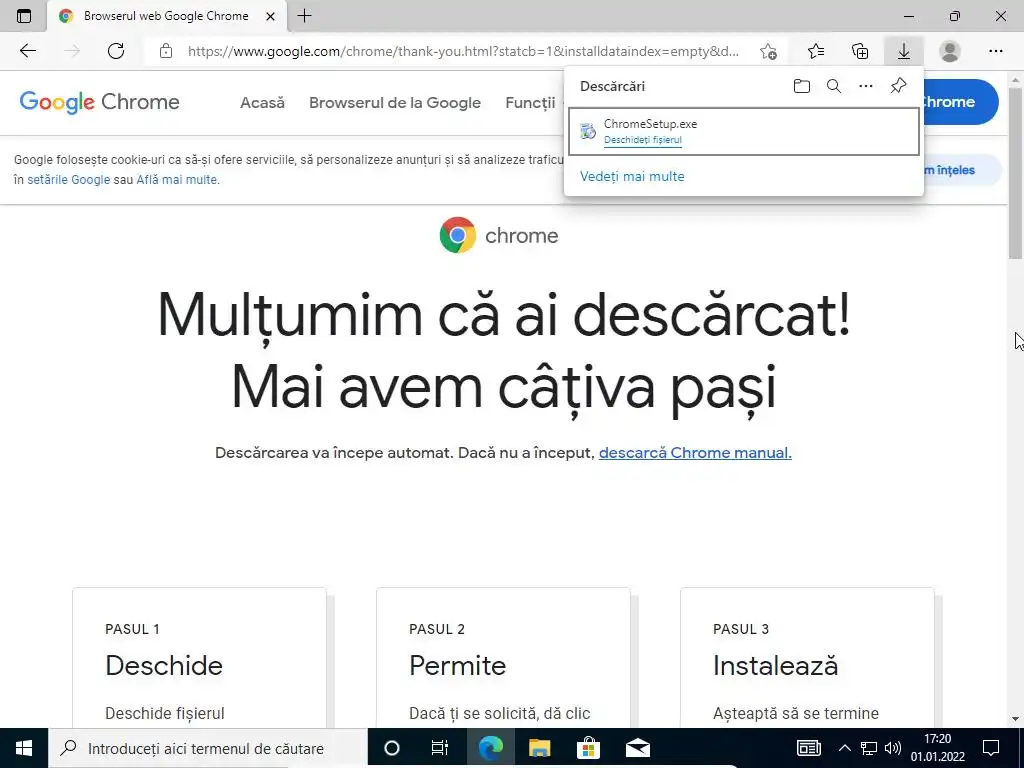Add page to favorites star icon
1024x768 pixels.
[x=769, y=51]
